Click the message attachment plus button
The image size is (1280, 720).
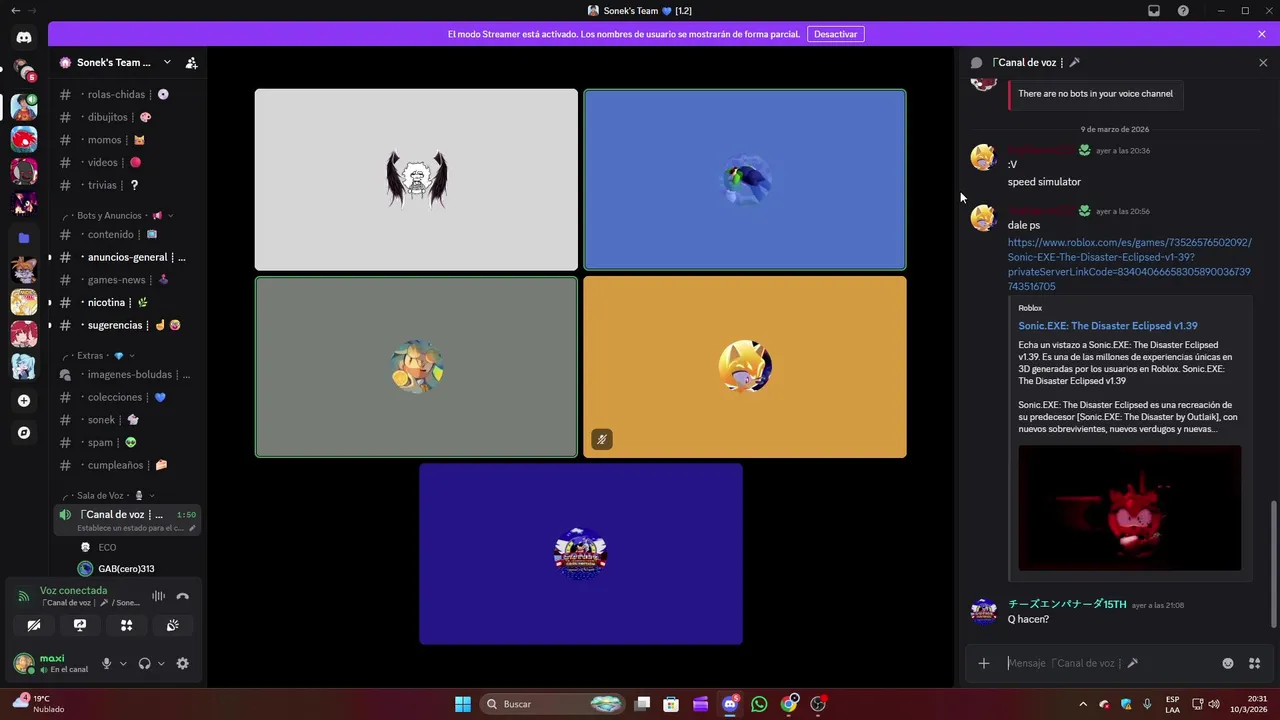984,663
